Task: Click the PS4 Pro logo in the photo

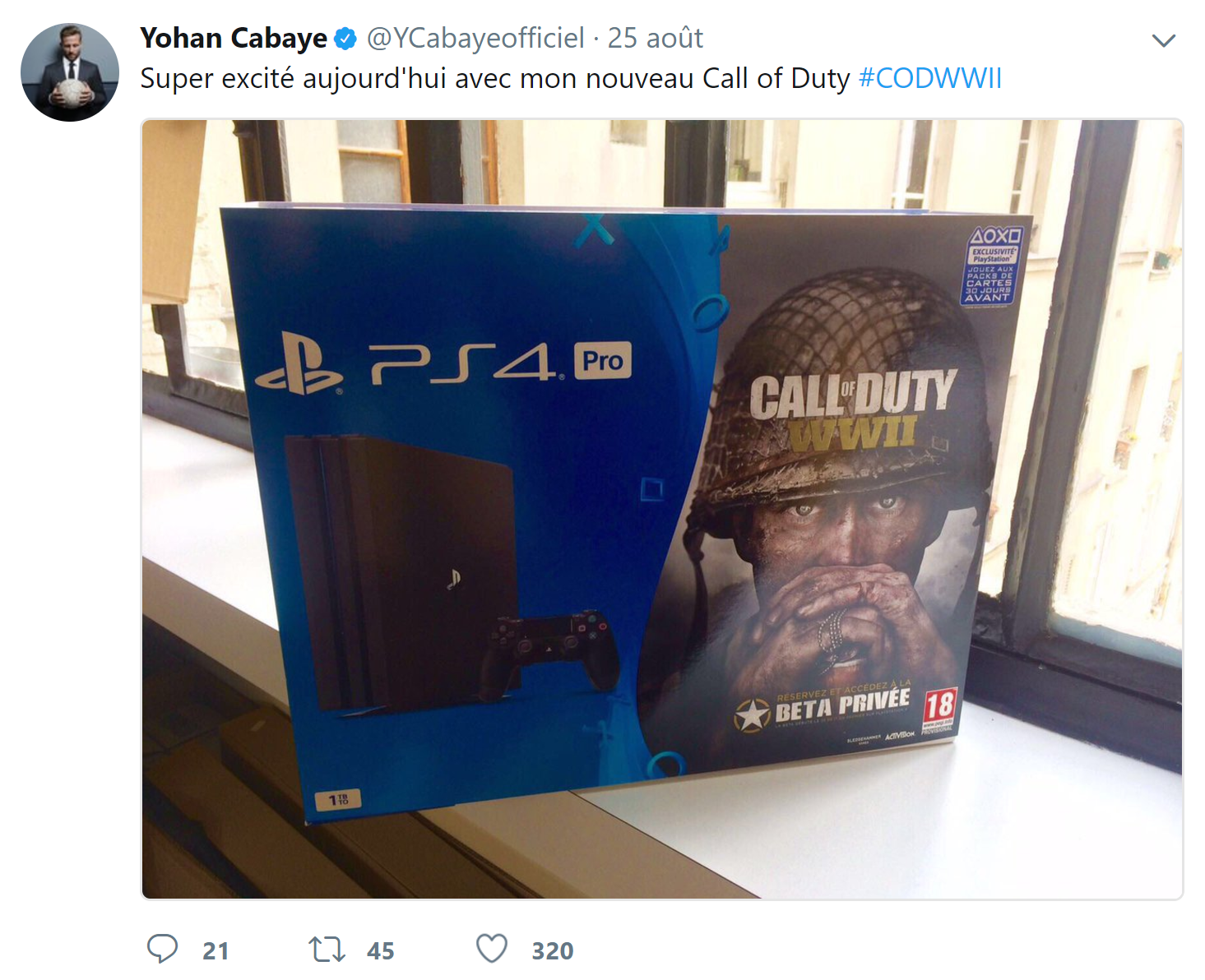Action: 444,363
